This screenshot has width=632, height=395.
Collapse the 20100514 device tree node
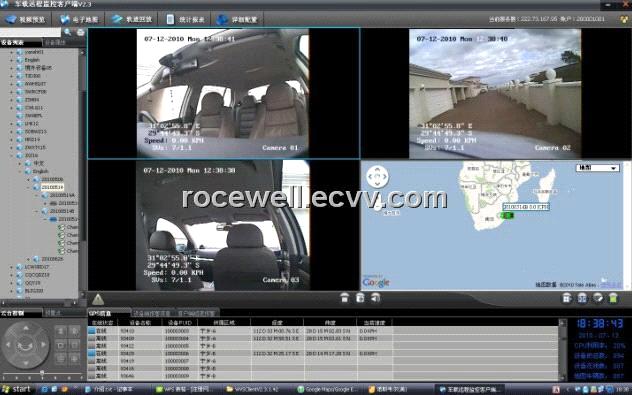coord(29,187)
